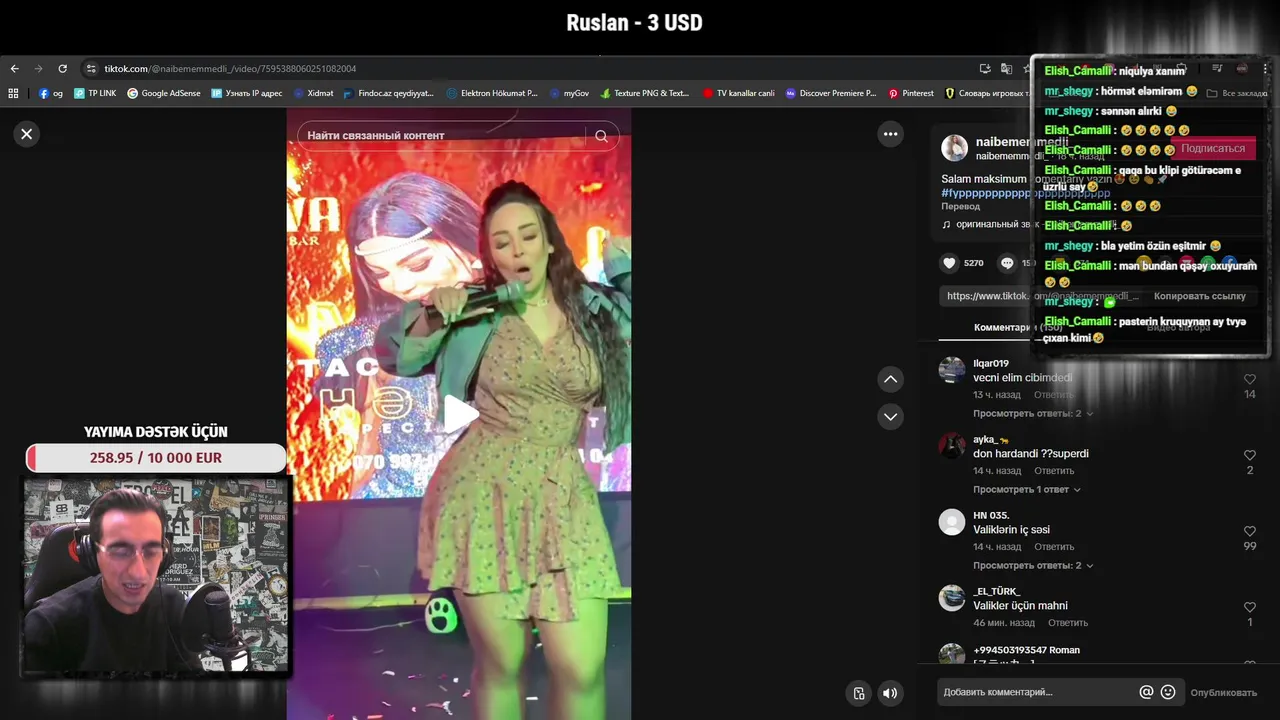Open the Texture PNG & Text bookmark
The image size is (1280, 720).
point(644,93)
